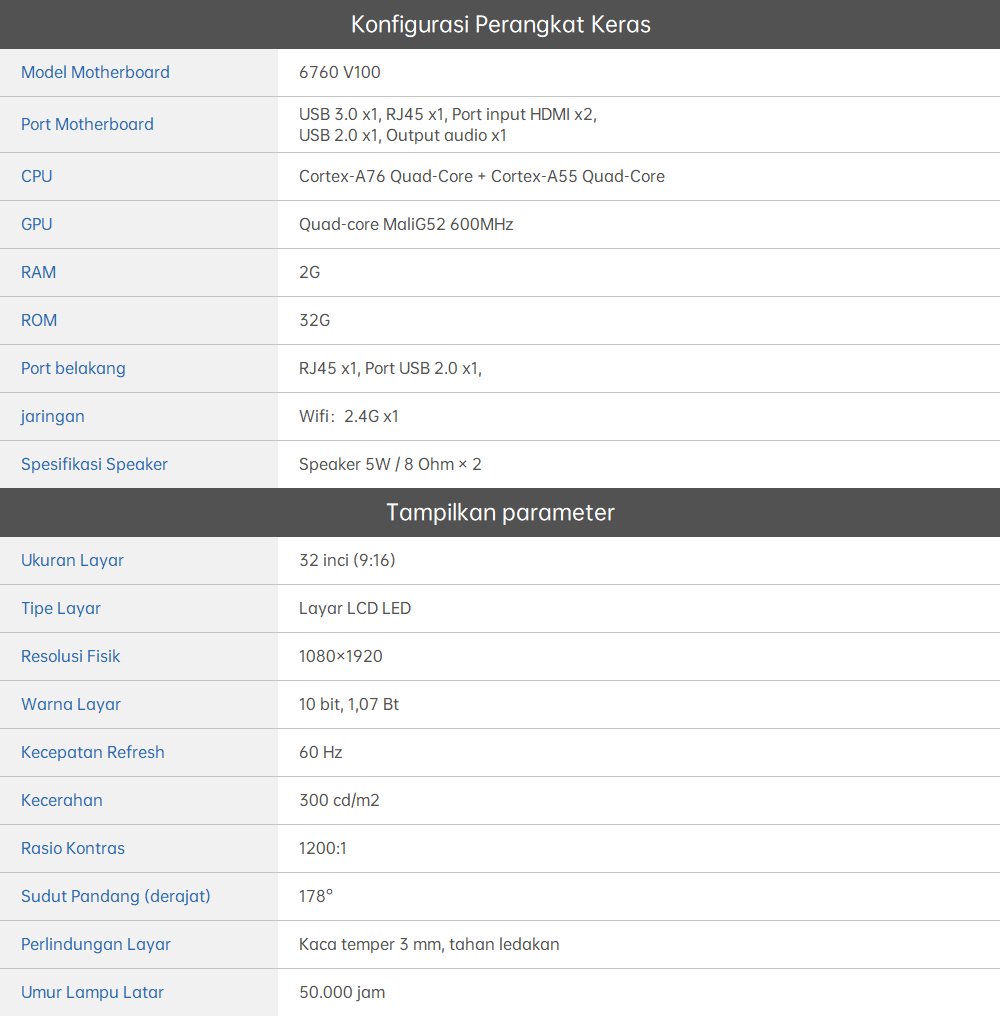Select the GPU row label
The image size is (1000, 1016).
point(37,224)
